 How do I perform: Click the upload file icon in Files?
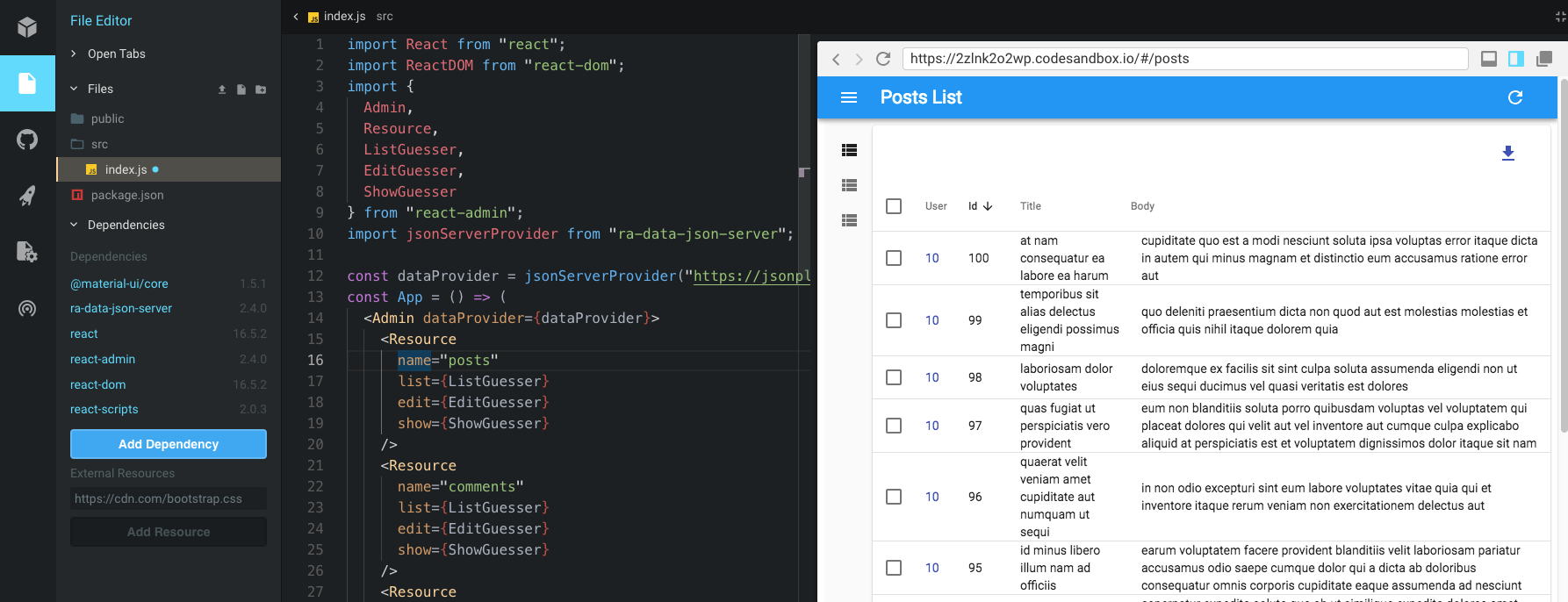point(222,90)
